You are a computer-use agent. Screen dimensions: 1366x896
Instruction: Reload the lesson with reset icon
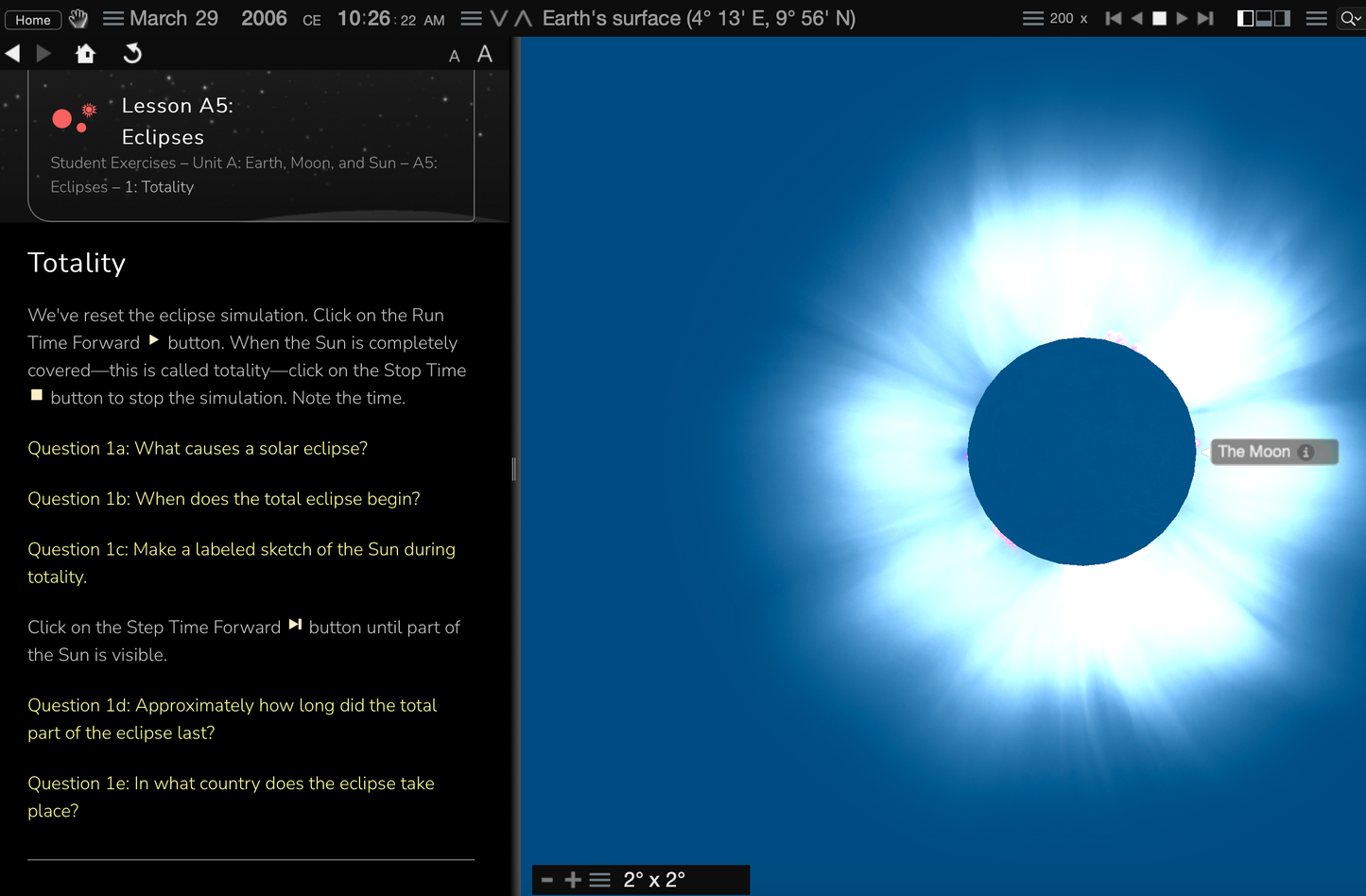coord(132,54)
